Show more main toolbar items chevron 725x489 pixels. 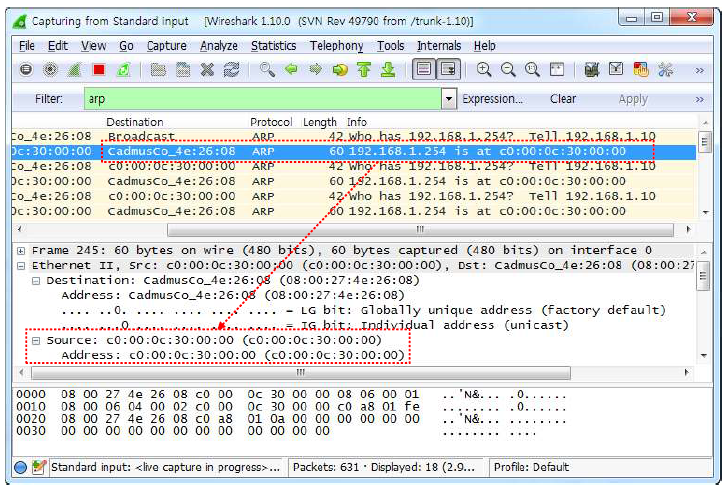pos(700,71)
